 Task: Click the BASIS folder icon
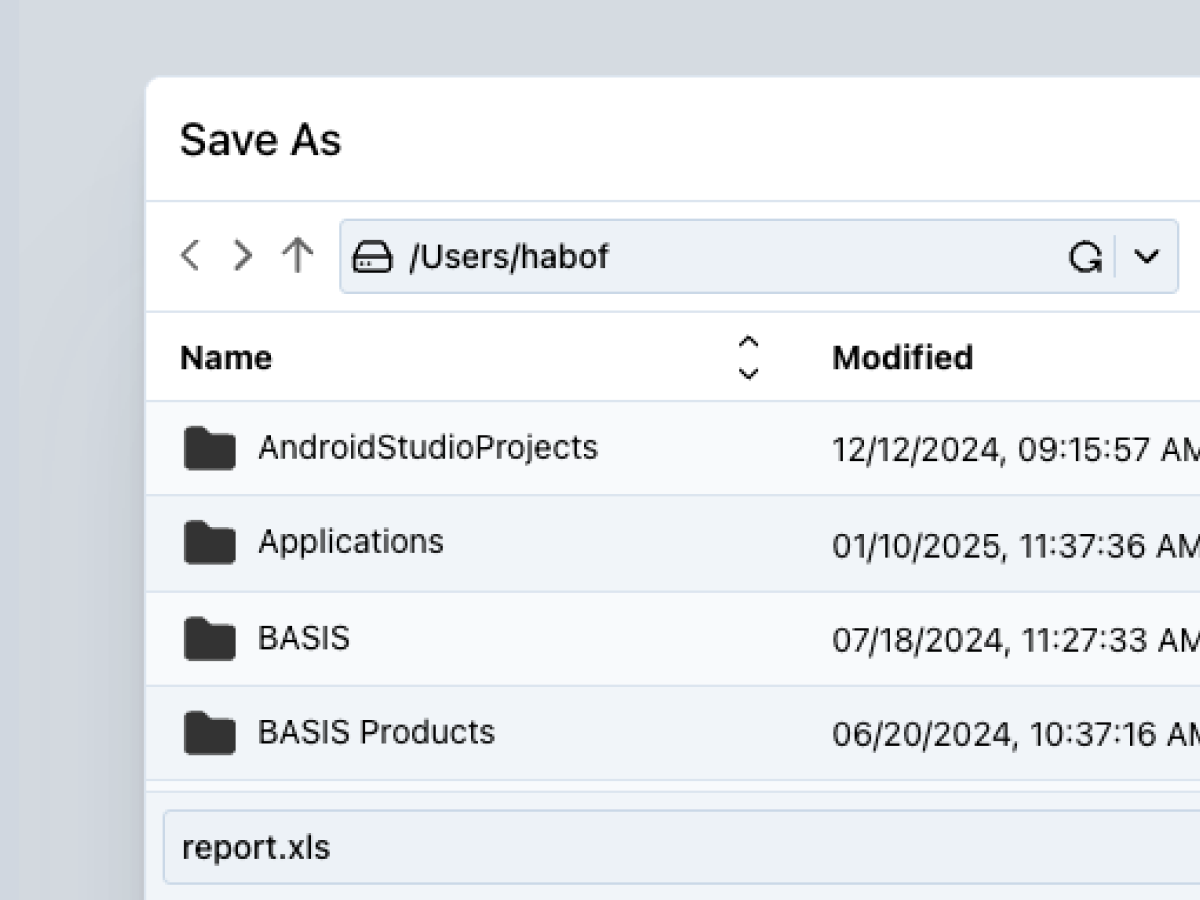point(210,639)
